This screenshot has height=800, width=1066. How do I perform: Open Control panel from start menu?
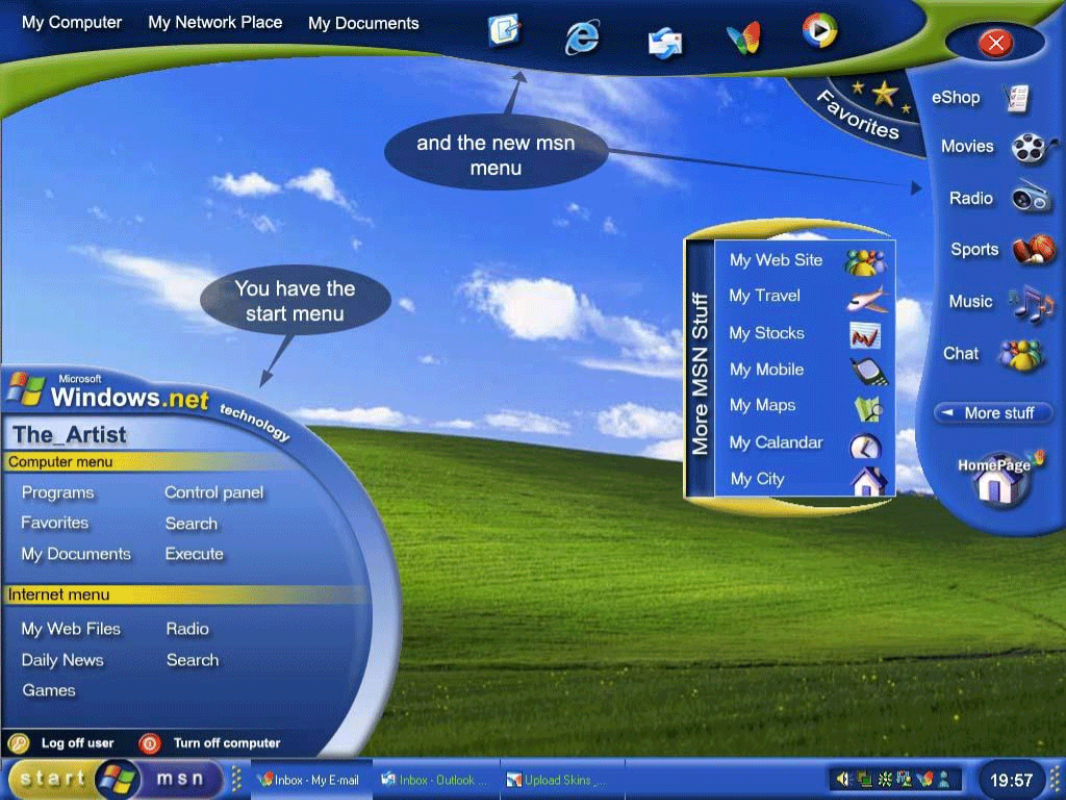coord(214,492)
